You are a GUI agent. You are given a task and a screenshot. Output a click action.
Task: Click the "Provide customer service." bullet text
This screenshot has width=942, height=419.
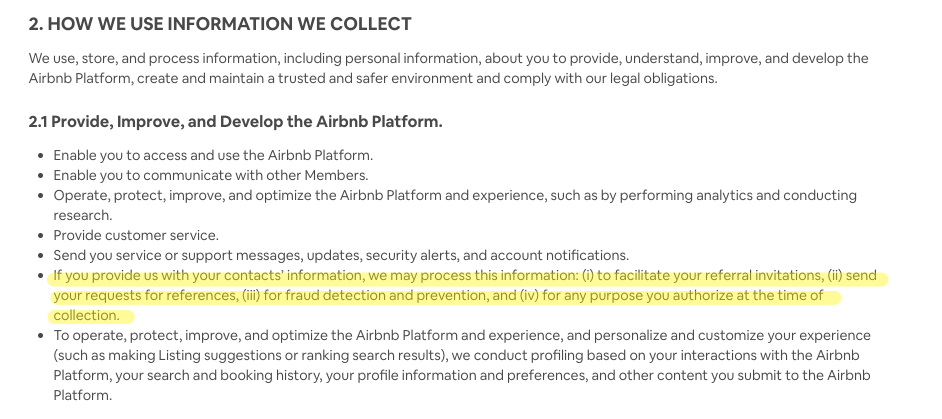135,235
